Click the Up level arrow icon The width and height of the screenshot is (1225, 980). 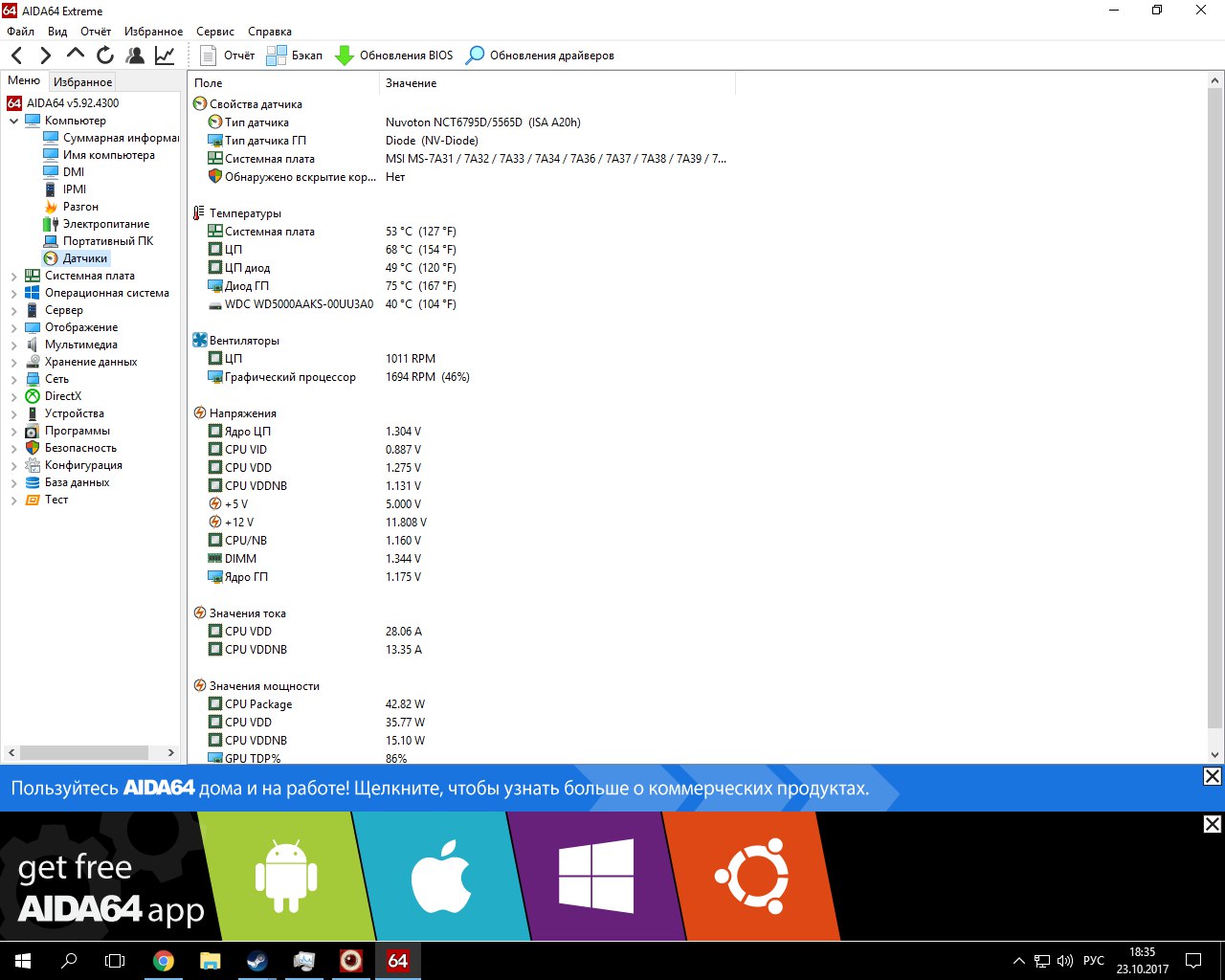click(x=75, y=55)
